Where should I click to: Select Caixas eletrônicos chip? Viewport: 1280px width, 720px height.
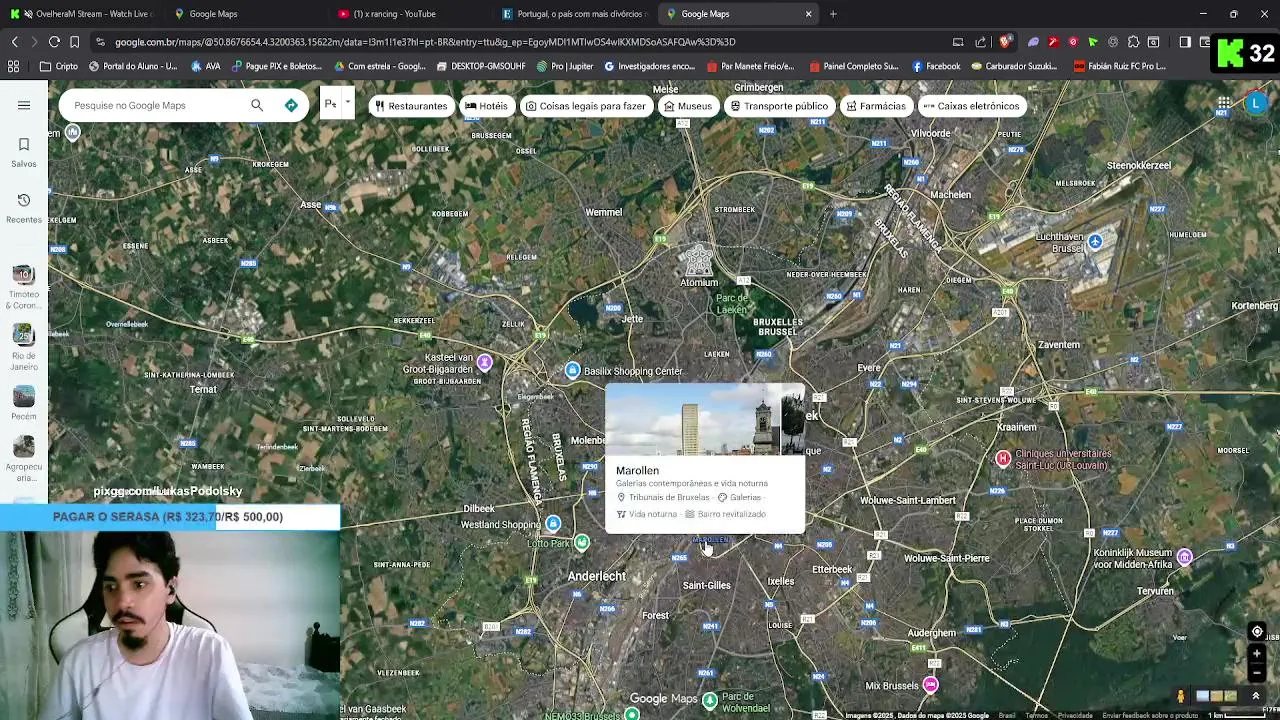click(971, 106)
